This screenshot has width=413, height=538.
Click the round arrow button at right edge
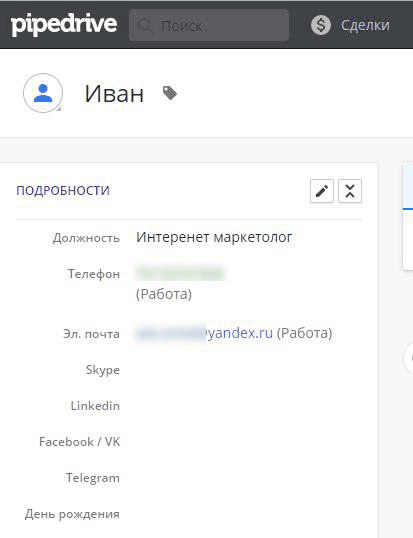(409, 358)
